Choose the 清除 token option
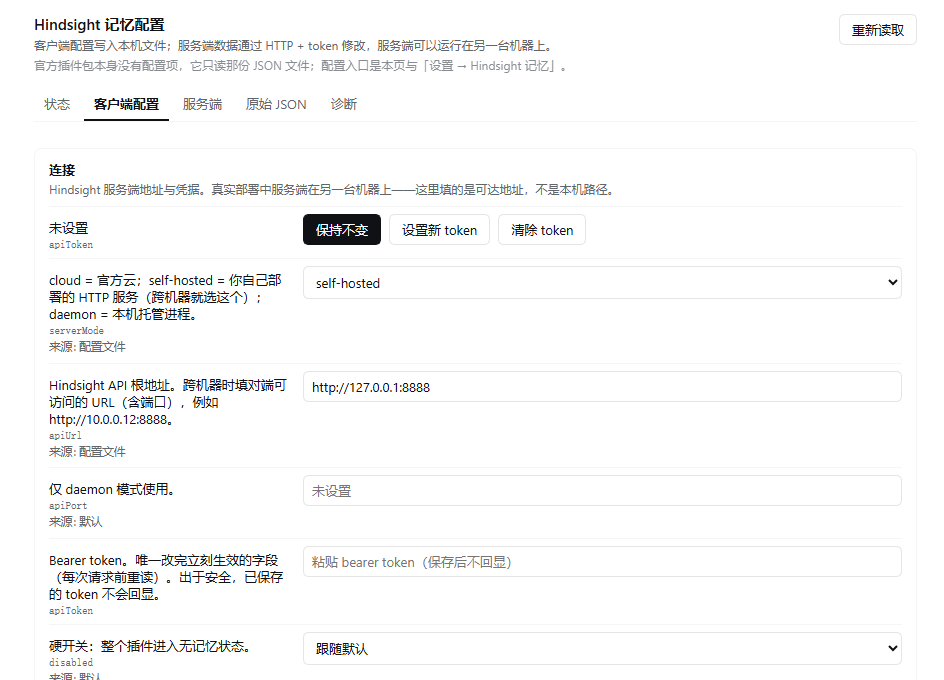This screenshot has height=680, width=944. pyautogui.click(x=542, y=229)
